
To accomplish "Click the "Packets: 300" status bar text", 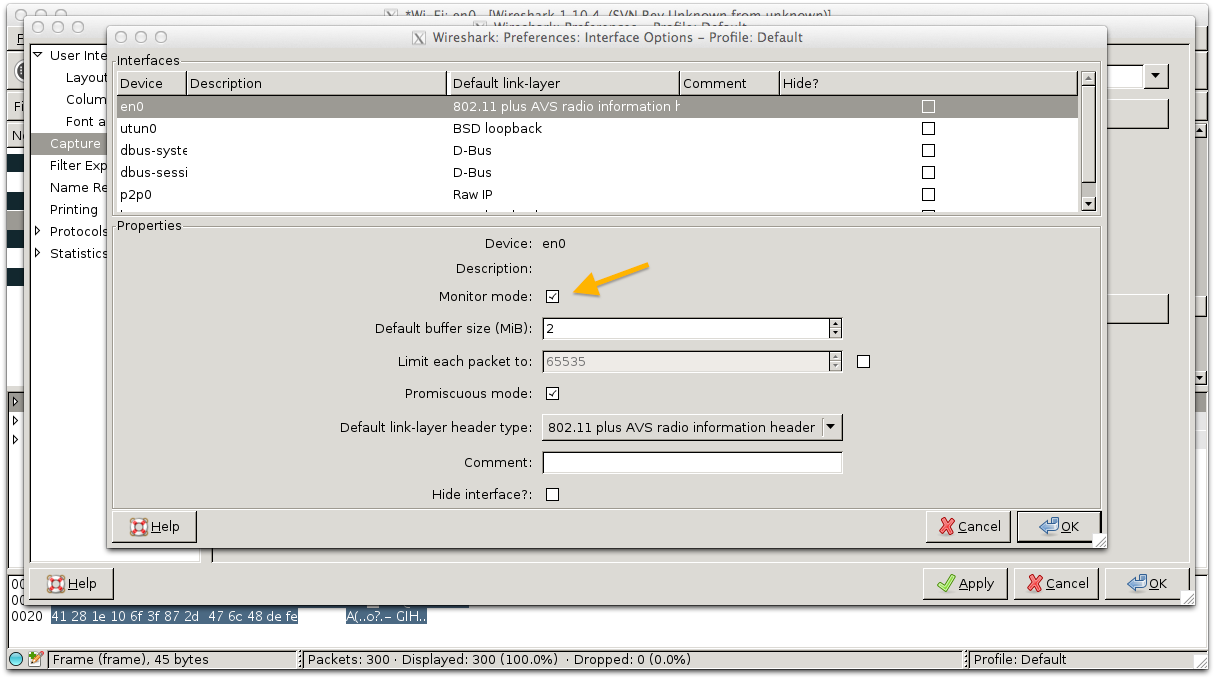I will [x=347, y=659].
